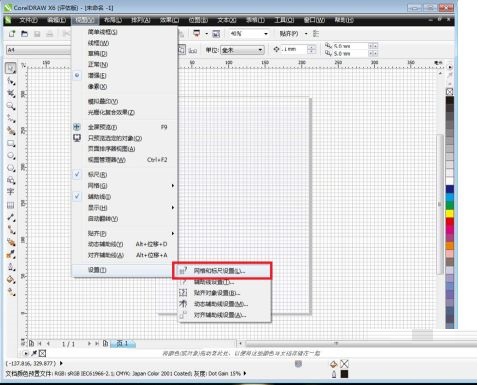
Task: Expand cursor coordinates arrow in status bar
Action: point(61,363)
